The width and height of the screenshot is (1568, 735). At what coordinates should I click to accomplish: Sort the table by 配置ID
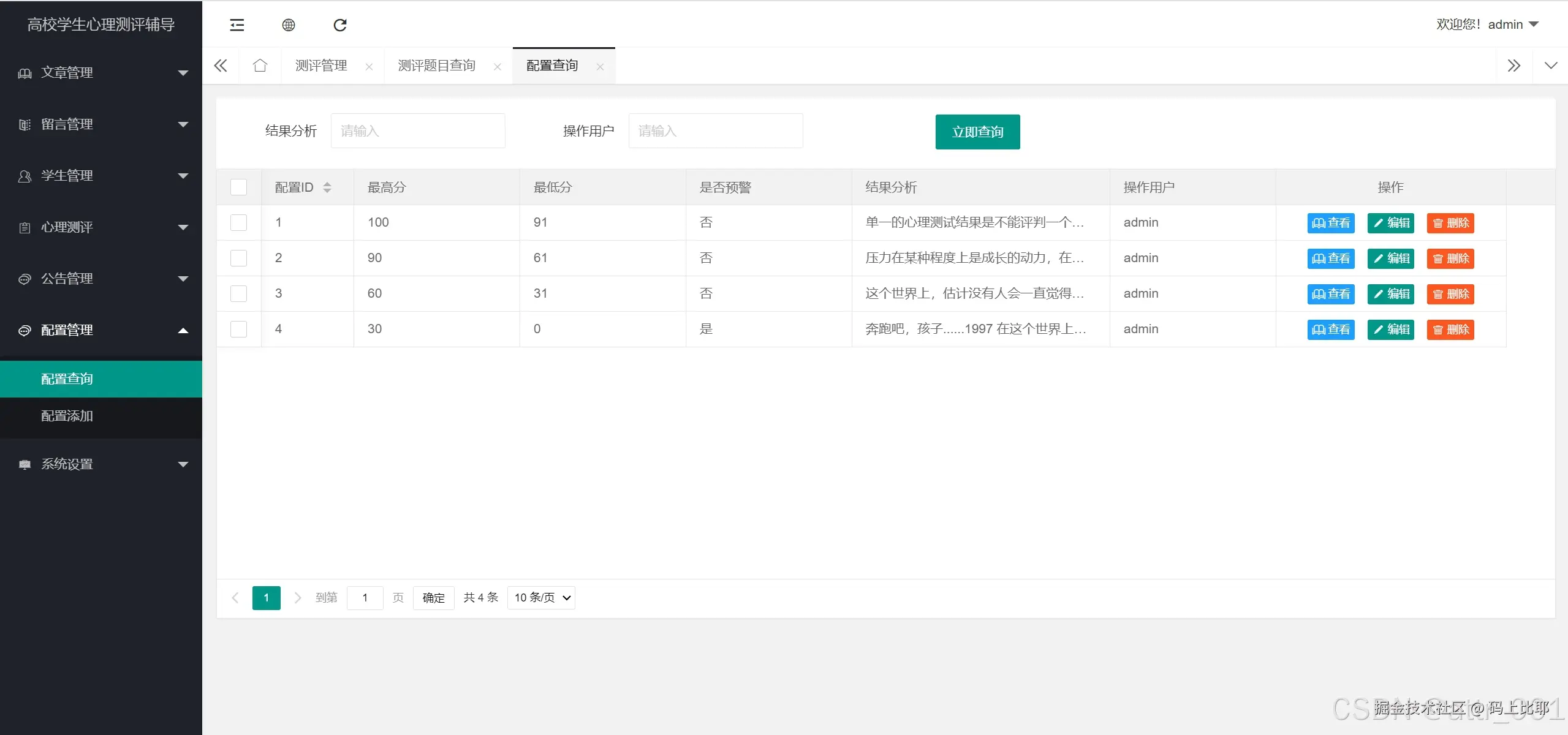point(327,187)
